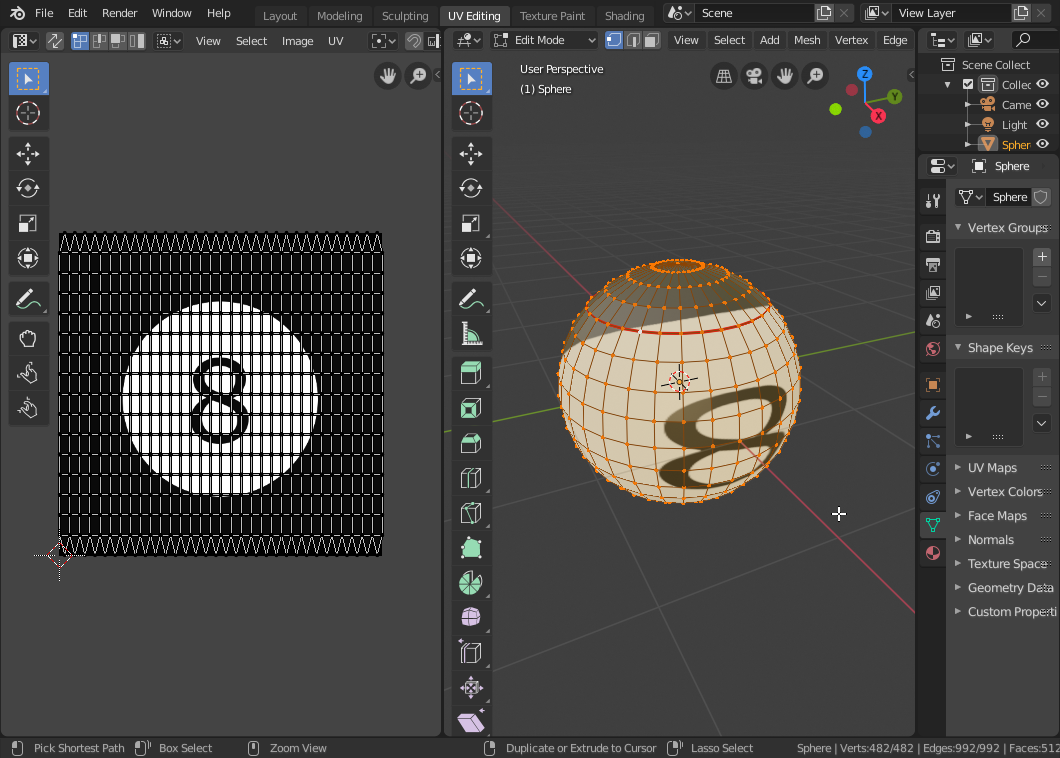Select the Smooth vertices tool
Screen dimensions: 1060x758
(x=471, y=617)
